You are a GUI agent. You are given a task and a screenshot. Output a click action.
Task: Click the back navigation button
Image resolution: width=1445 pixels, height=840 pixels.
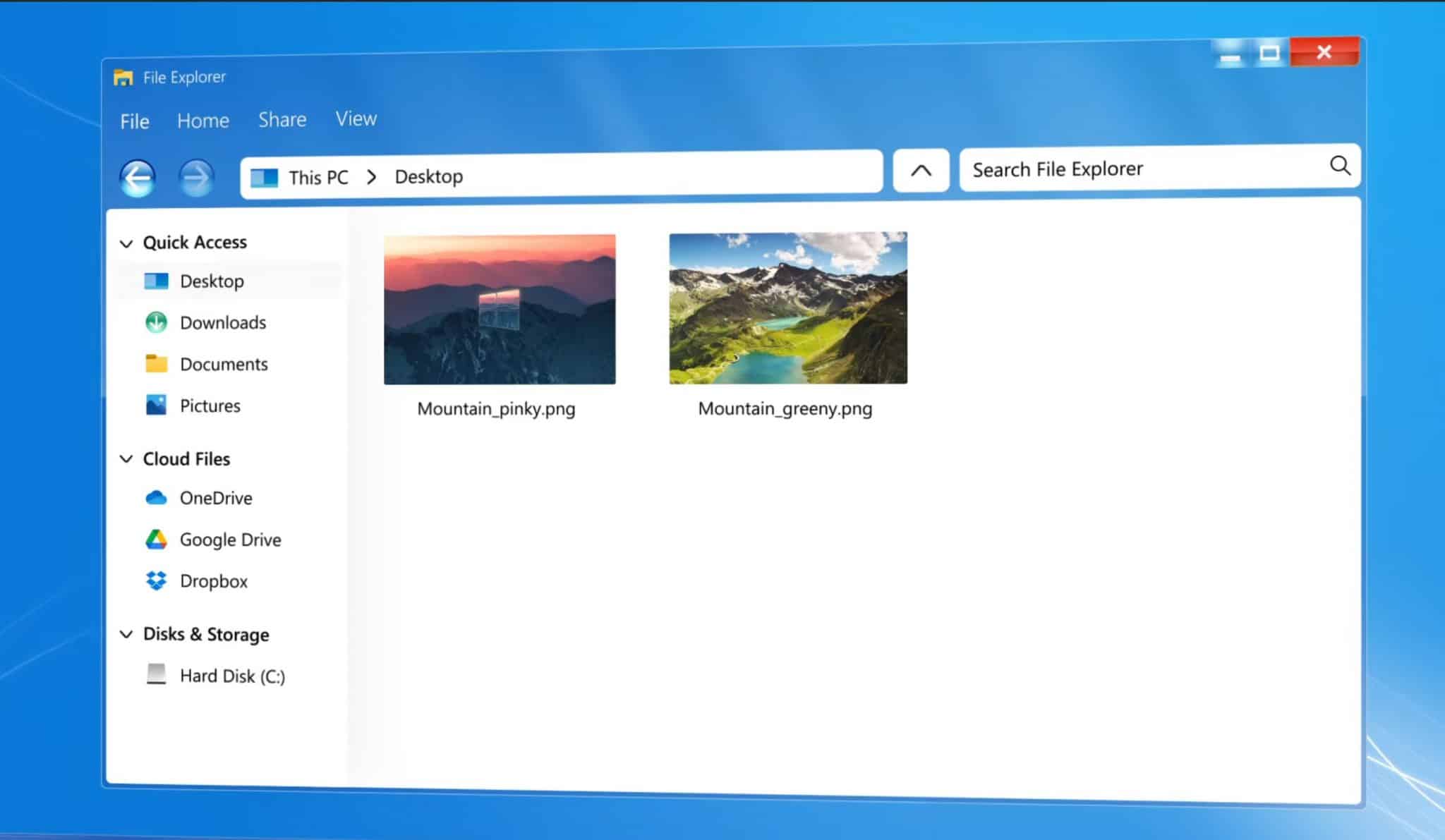(138, 176)
